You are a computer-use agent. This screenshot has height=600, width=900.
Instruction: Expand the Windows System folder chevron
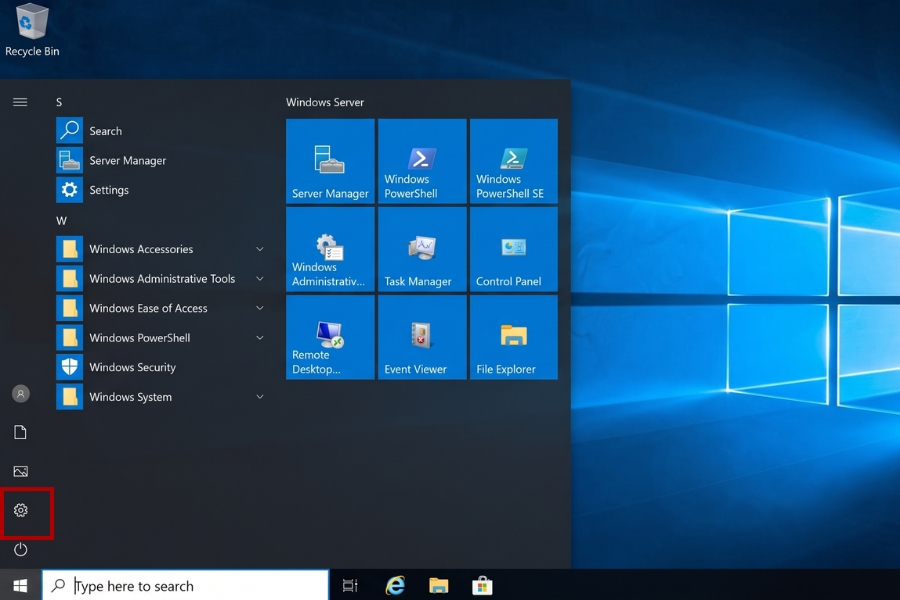click(259, 397)
